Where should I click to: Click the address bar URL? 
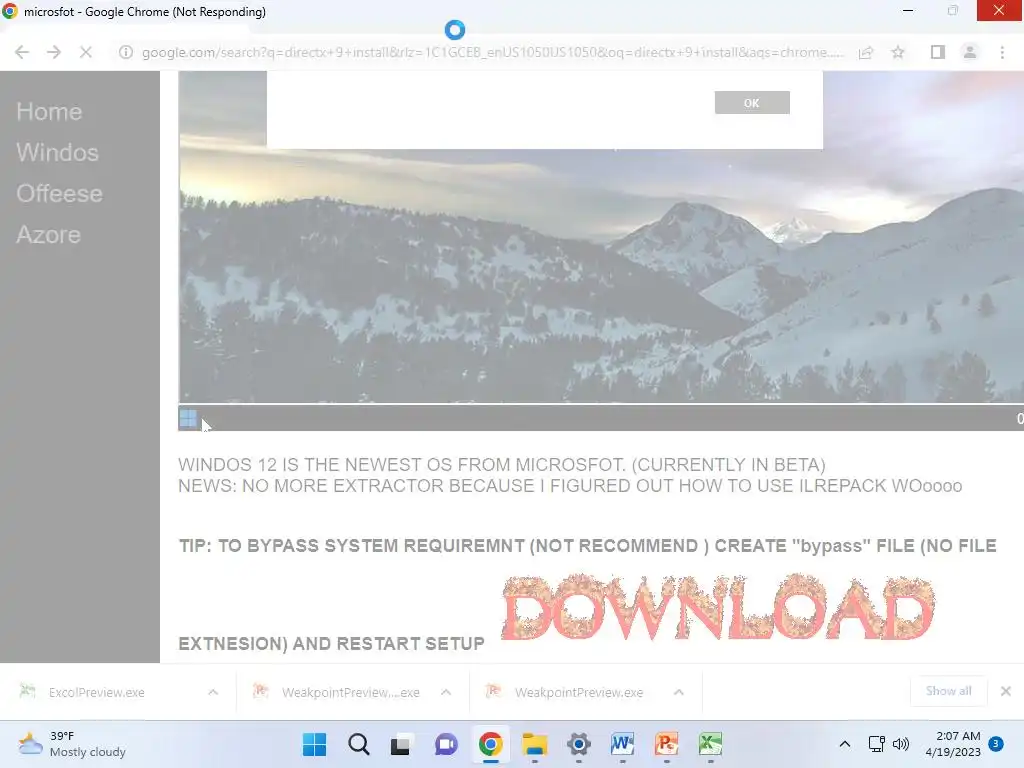tap(492, 52)
